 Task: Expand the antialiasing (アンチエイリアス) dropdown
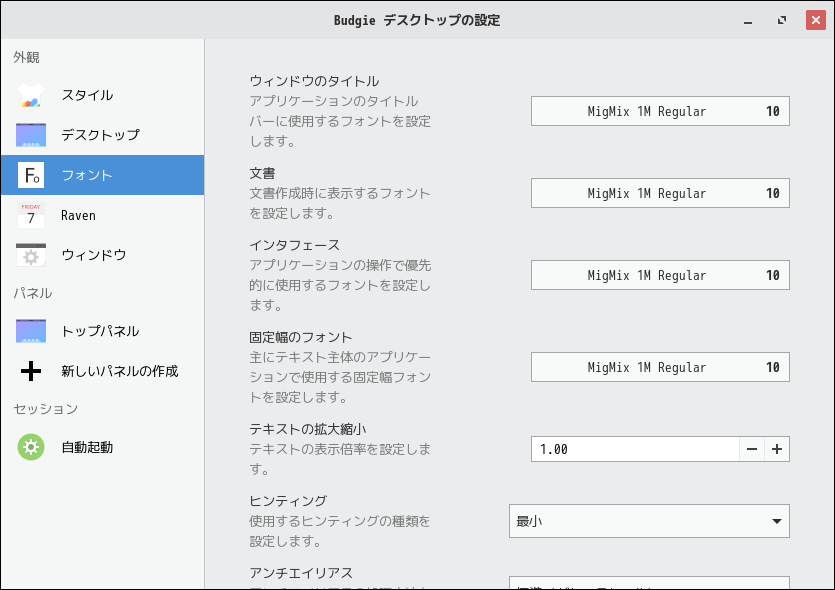pos(648,583)
